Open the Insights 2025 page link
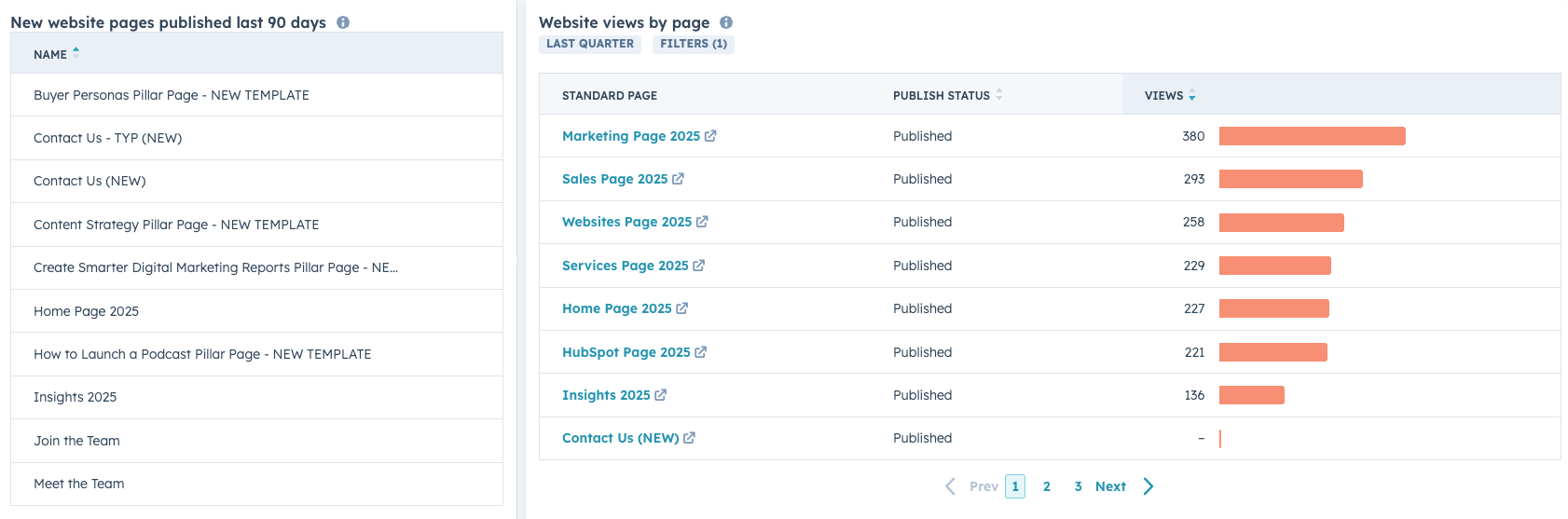The height and width of the screenshot is (519, 1568). tap(606, 395)
